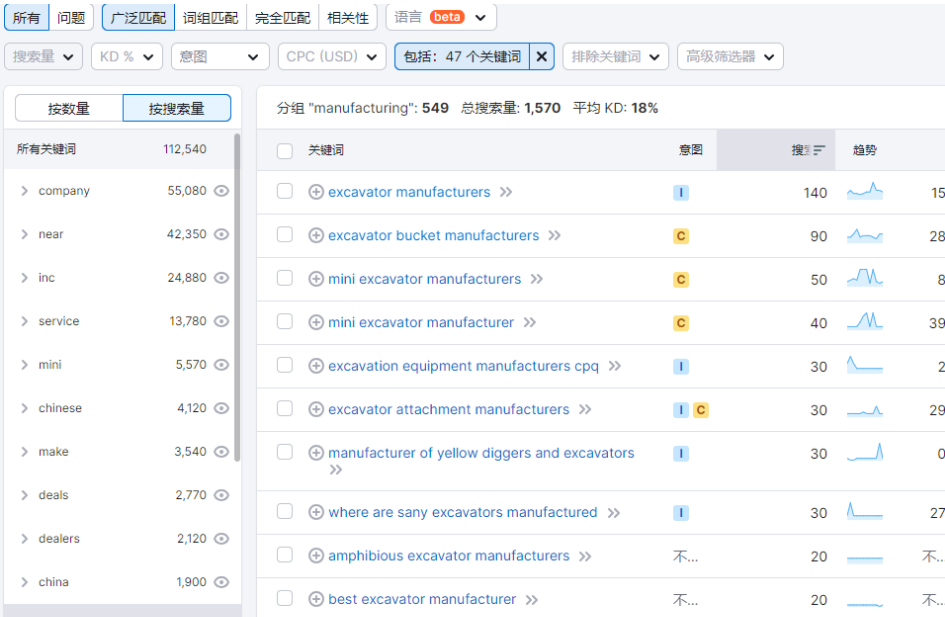Toggle eye icon for company keyword group
This screenshot has width=945, height=617.
[x=222, y=190]
